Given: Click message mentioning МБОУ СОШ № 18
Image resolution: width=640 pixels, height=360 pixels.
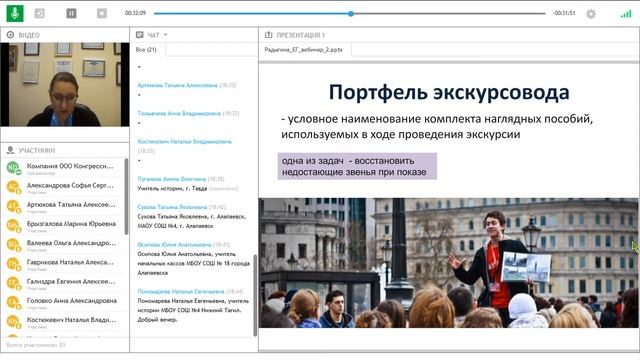Looking at the screenshot, I should pyautogui.click(x=193, y=263).
